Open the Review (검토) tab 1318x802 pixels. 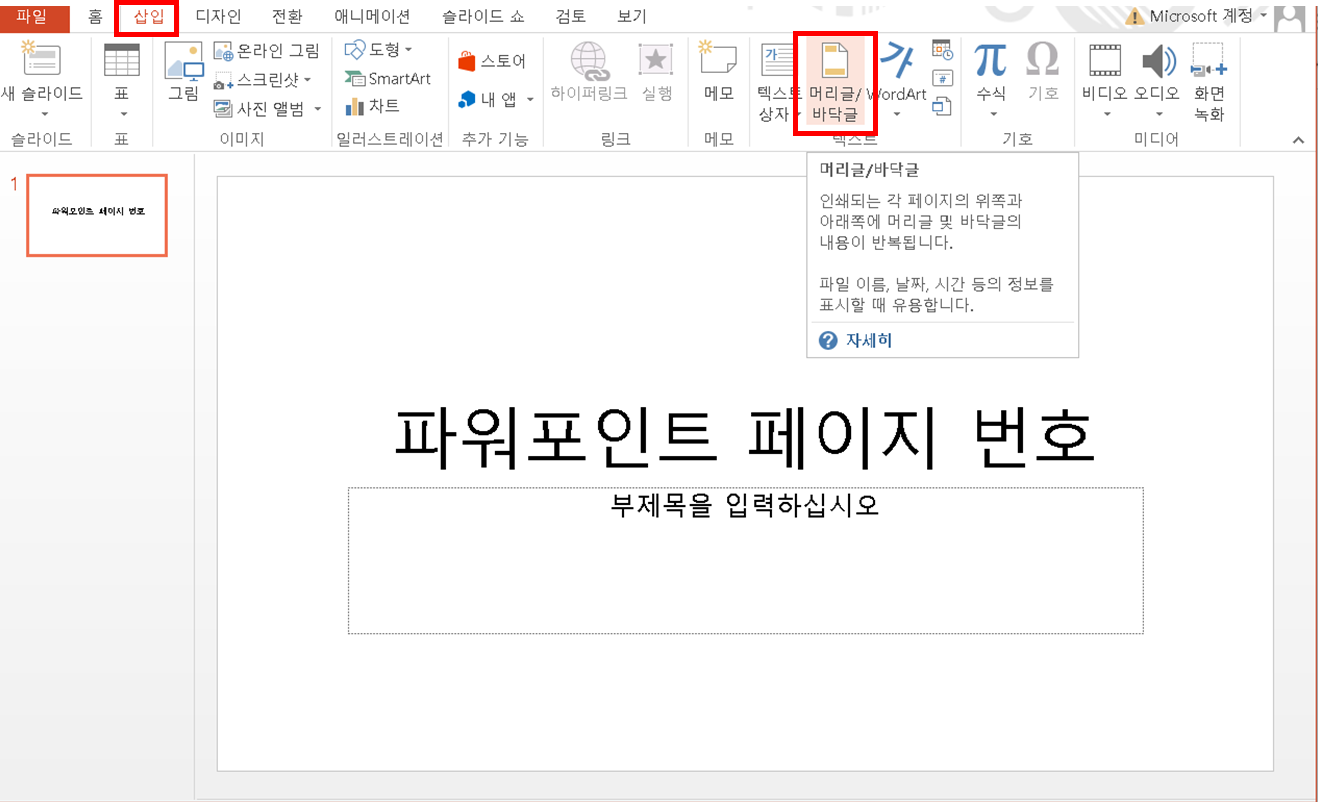[x=569, y=17]
